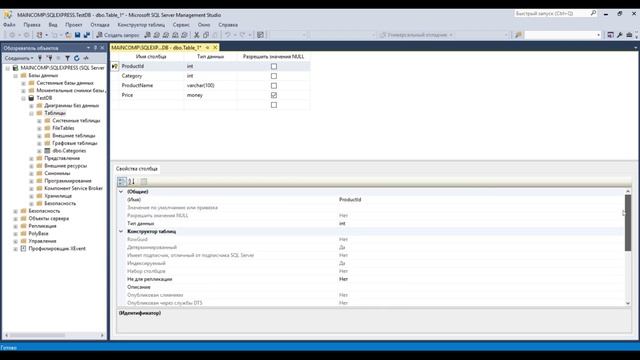Pin the dbo.Table_1 tab
The image size is (640, 360).
tap(207, 48)
